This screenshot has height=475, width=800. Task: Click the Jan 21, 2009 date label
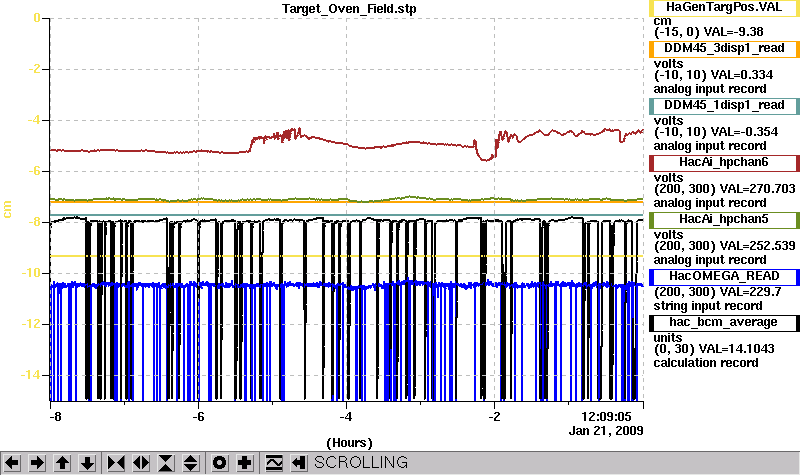pyautogui.click(x=606, y=431)
